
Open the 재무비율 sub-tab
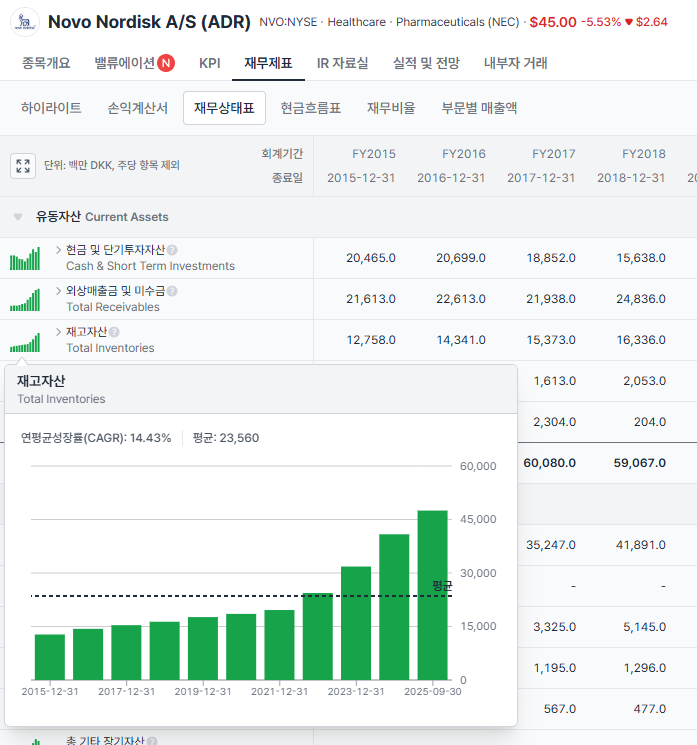tap(391, 108)
